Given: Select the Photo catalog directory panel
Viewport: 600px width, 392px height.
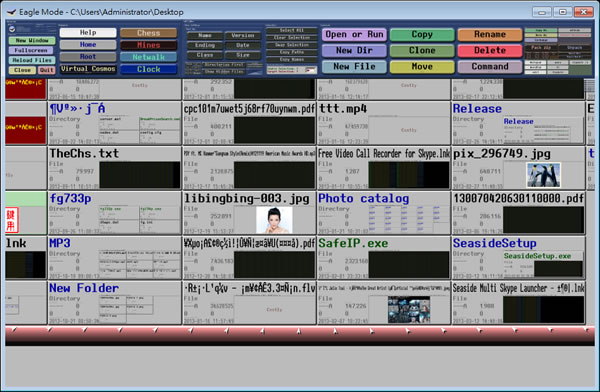Looking at the screenshot, I should (x=384, y=213).
